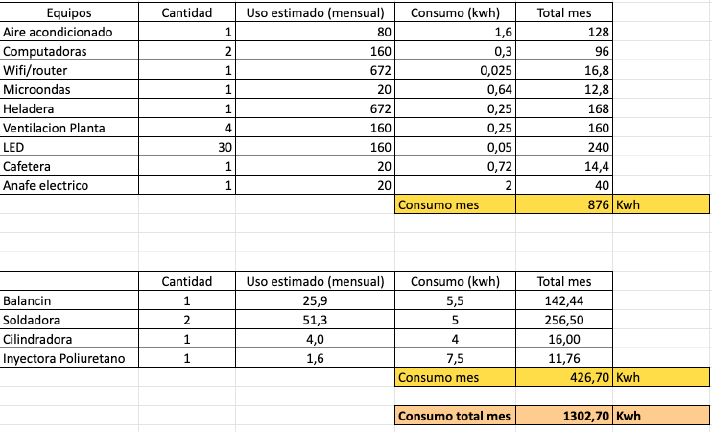Select the Aire acondicionado cell
712x432 pixels.
(x=69, y=31)
